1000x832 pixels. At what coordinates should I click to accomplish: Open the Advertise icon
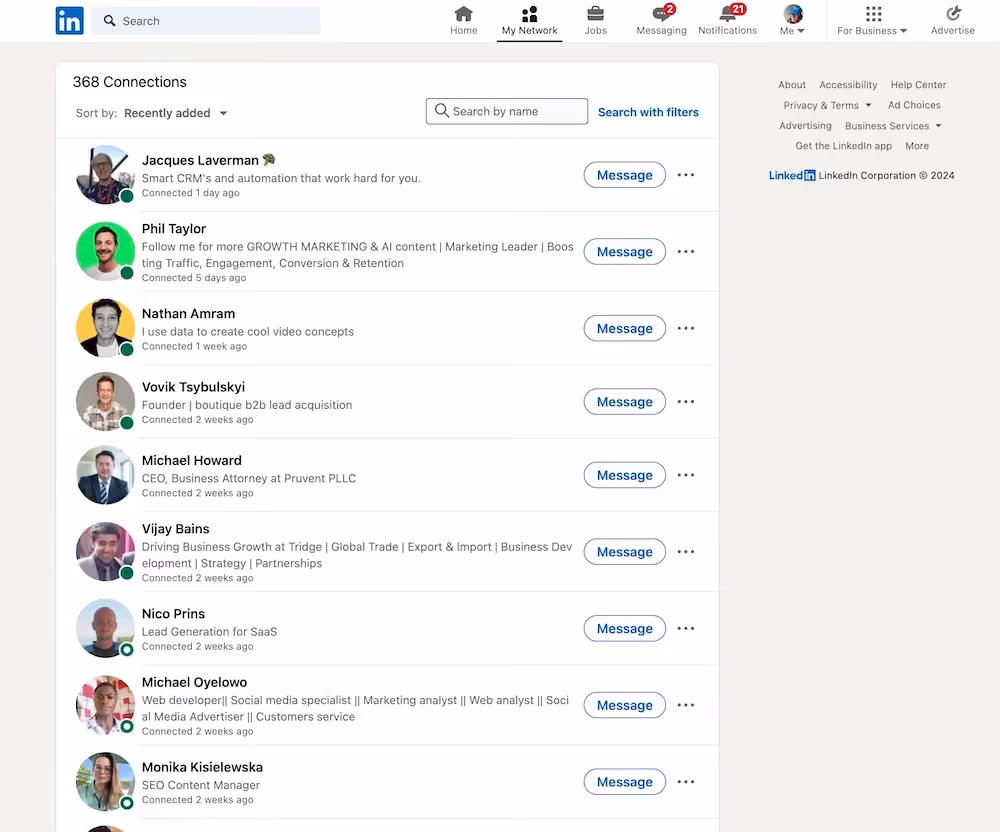(953, 21)
